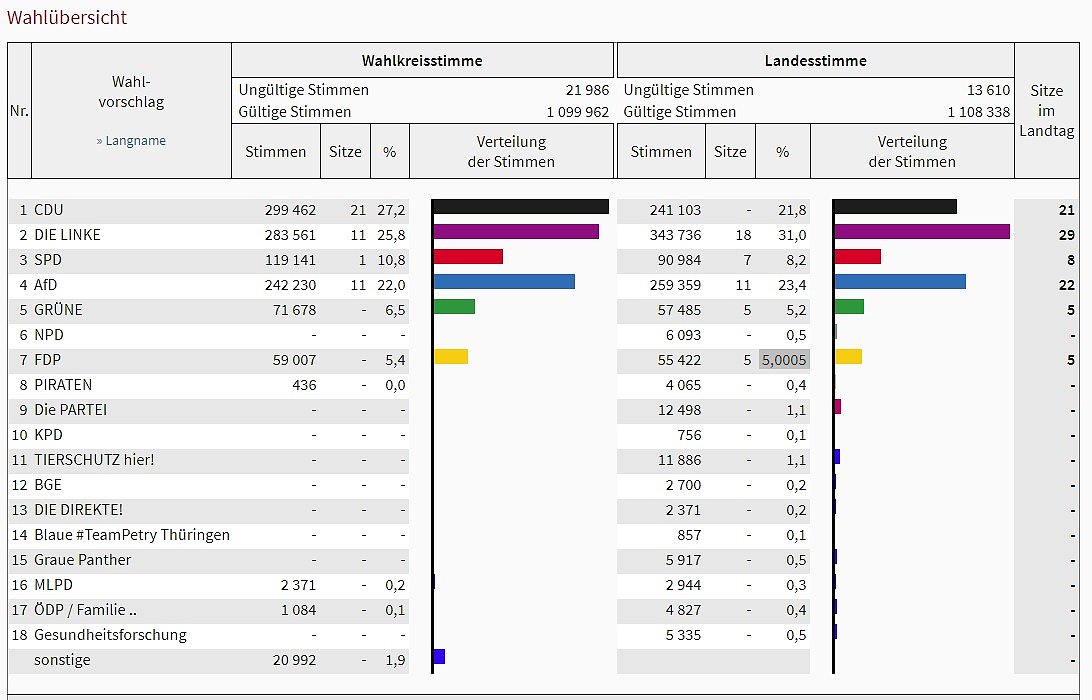
Task: Select the Blaue #TeamPetry Thüringen row label
Action: [x=132, y=535]
